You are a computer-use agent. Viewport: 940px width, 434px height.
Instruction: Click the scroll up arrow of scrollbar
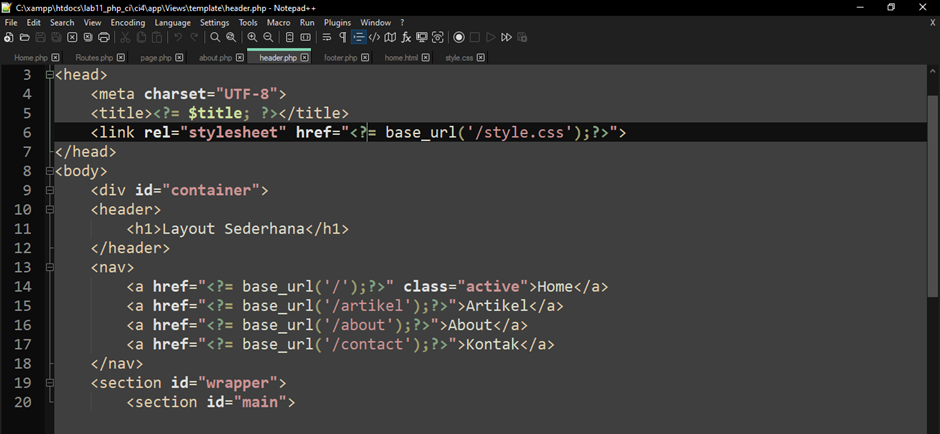pos(933,70)
